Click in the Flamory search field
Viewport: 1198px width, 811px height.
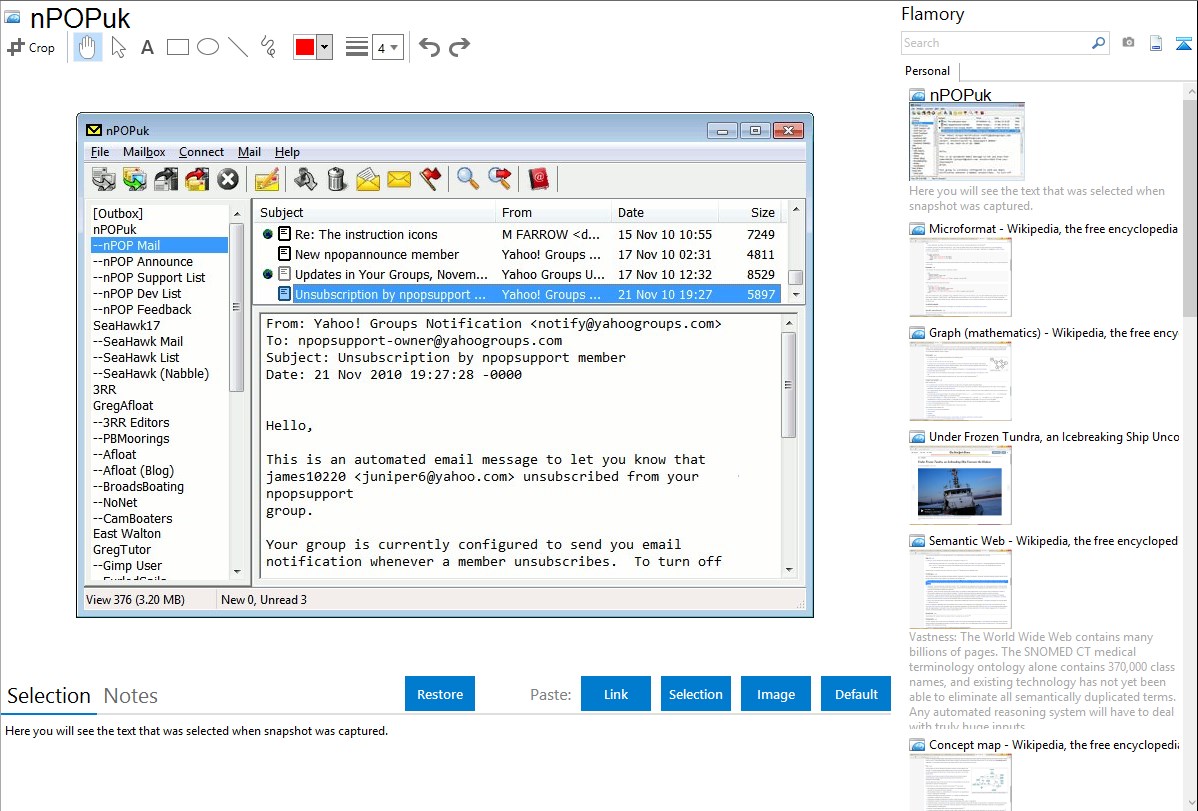pos(994,43)
